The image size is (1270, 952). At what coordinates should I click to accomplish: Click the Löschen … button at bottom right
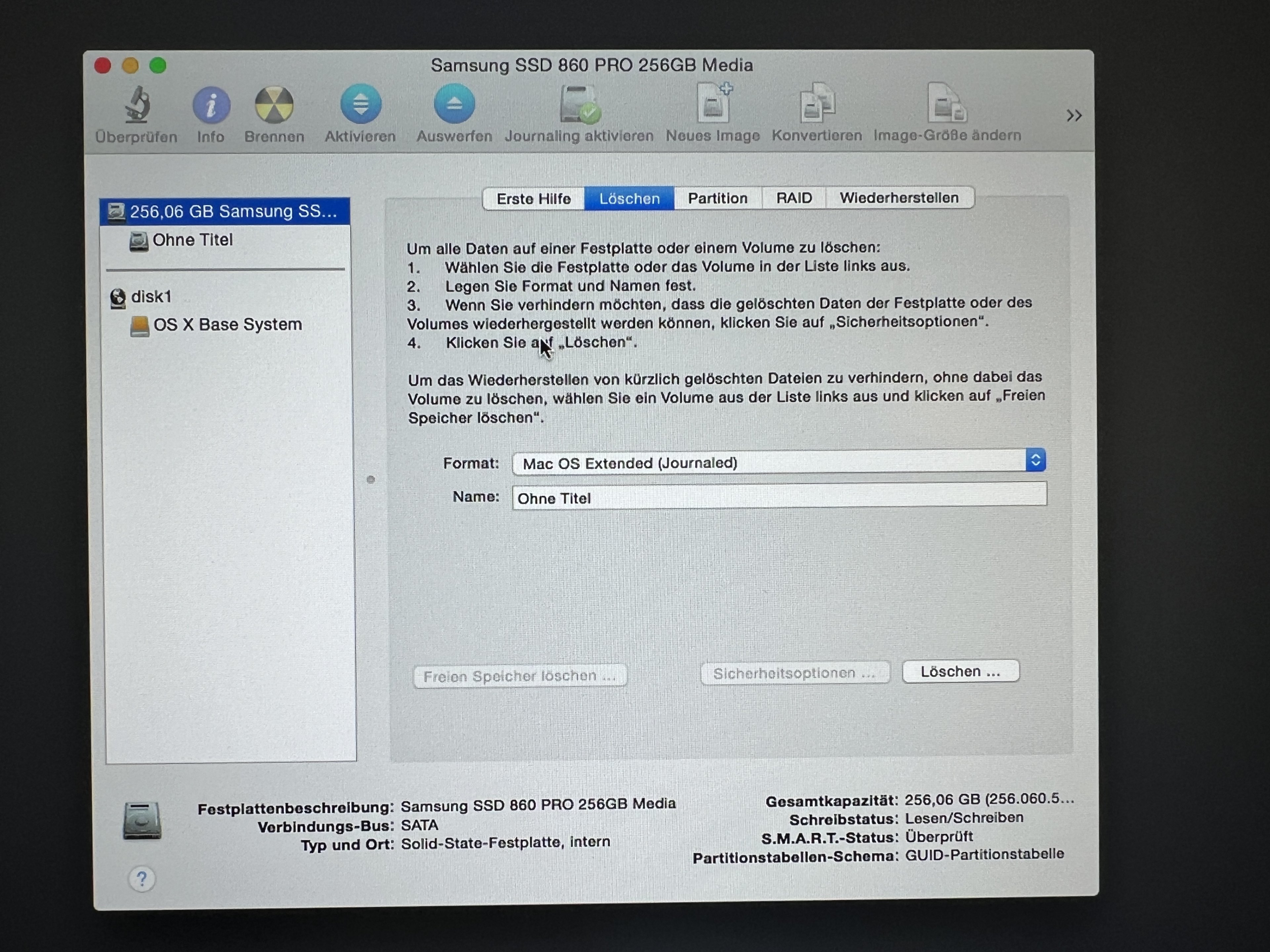click(x=960, y=671)
